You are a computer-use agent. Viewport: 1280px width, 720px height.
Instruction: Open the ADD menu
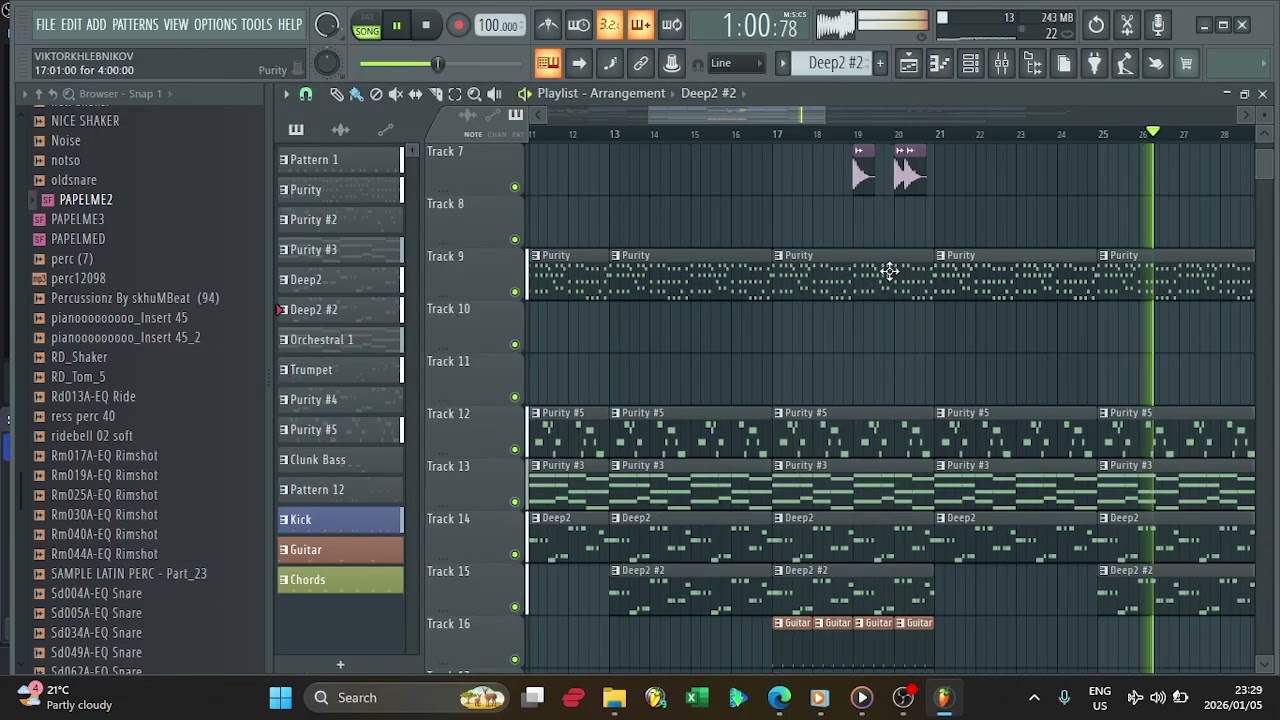point(96,25)
